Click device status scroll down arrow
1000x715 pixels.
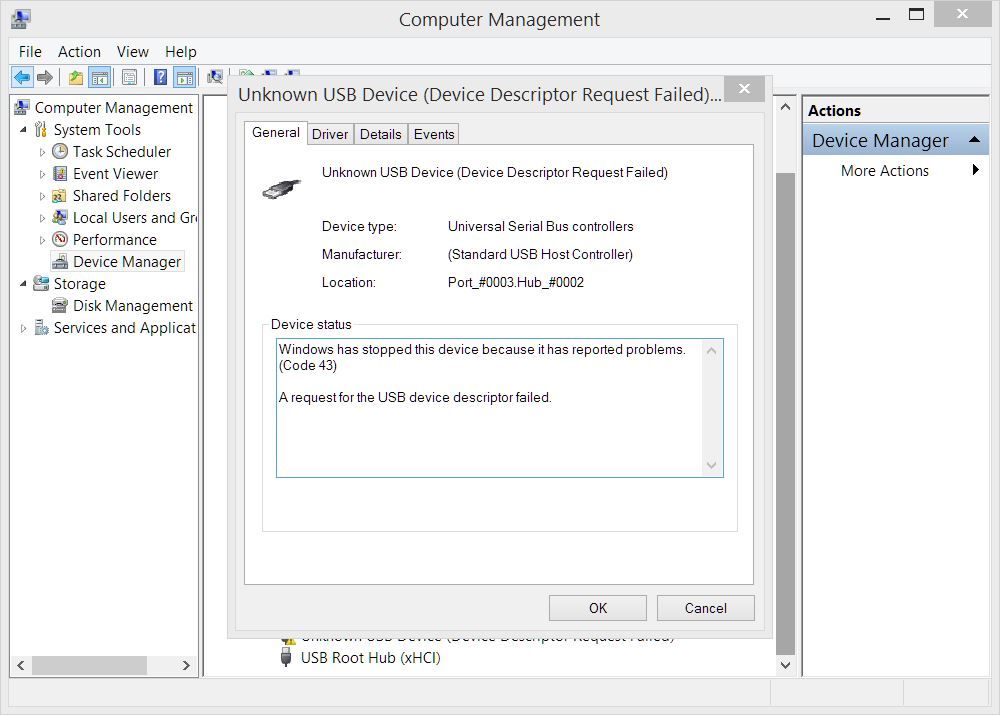pyautogui.click(x=712, y=465)
